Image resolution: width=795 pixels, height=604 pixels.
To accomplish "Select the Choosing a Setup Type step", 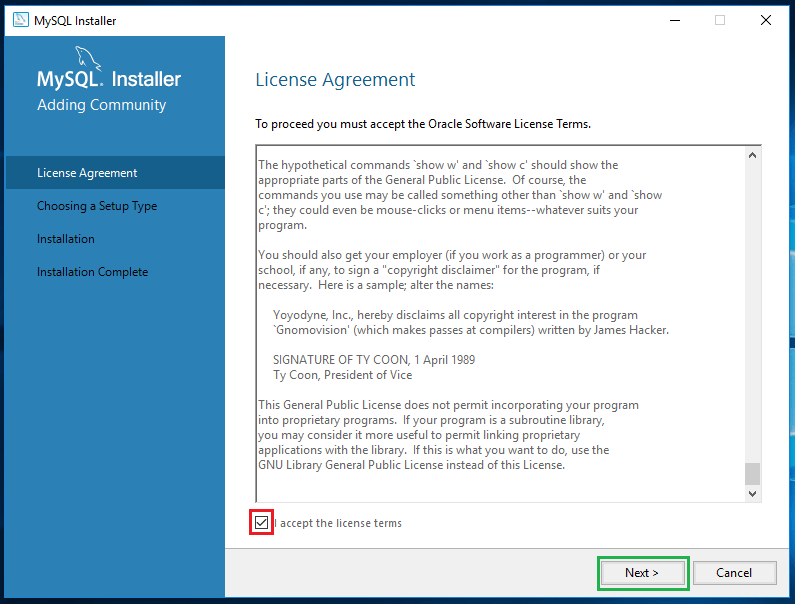I will [97, 206].
